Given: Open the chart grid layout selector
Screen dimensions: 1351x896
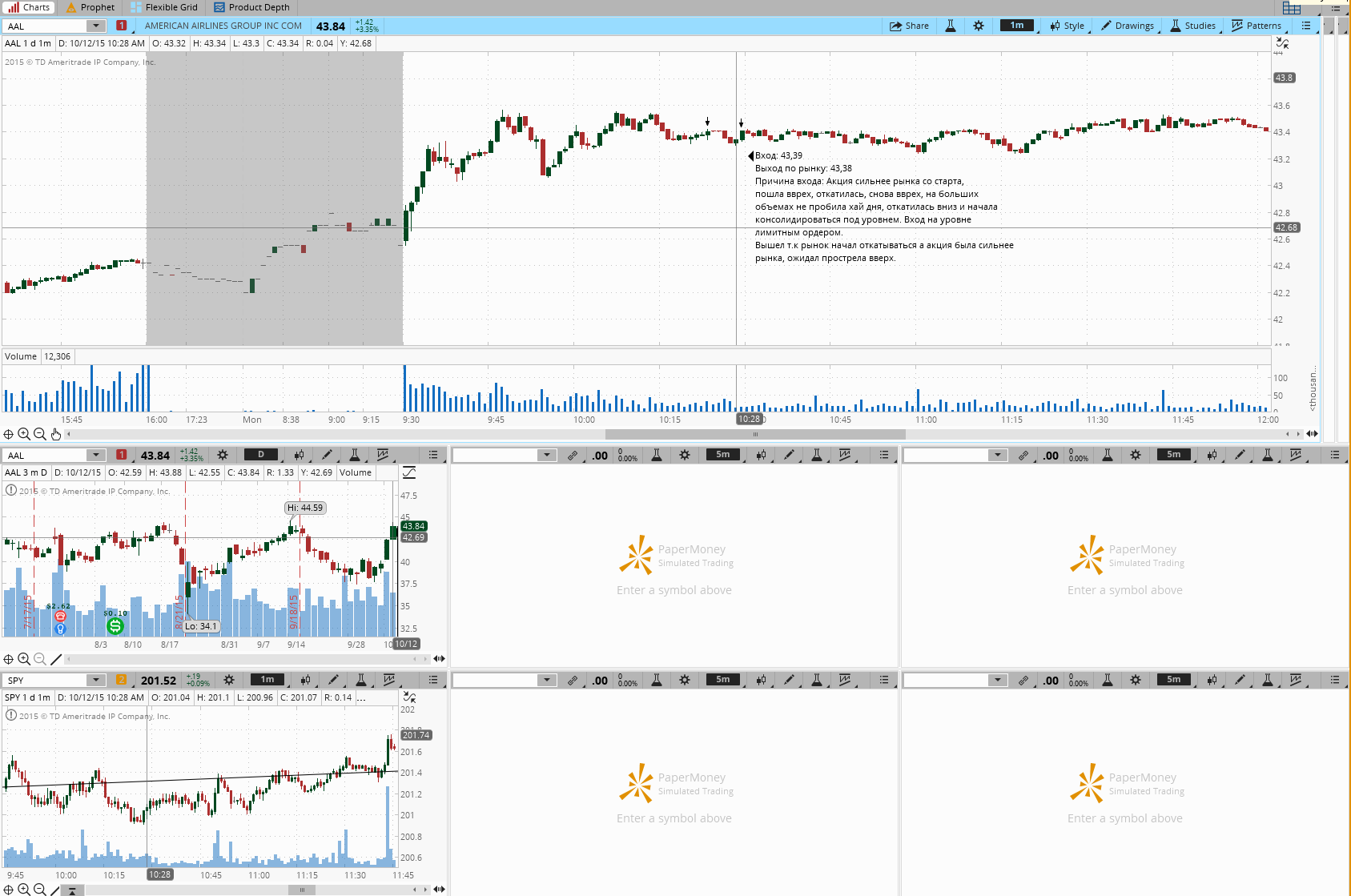Looking at the screenshot, I should tap(1291, 8).
